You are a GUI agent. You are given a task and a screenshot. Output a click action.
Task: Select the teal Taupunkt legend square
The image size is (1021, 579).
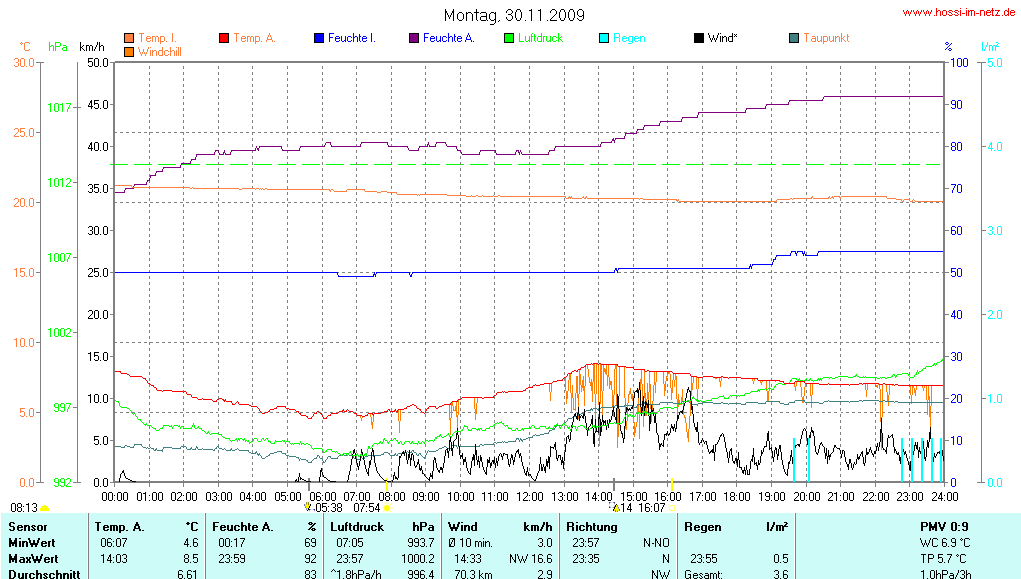coord(794,38)
